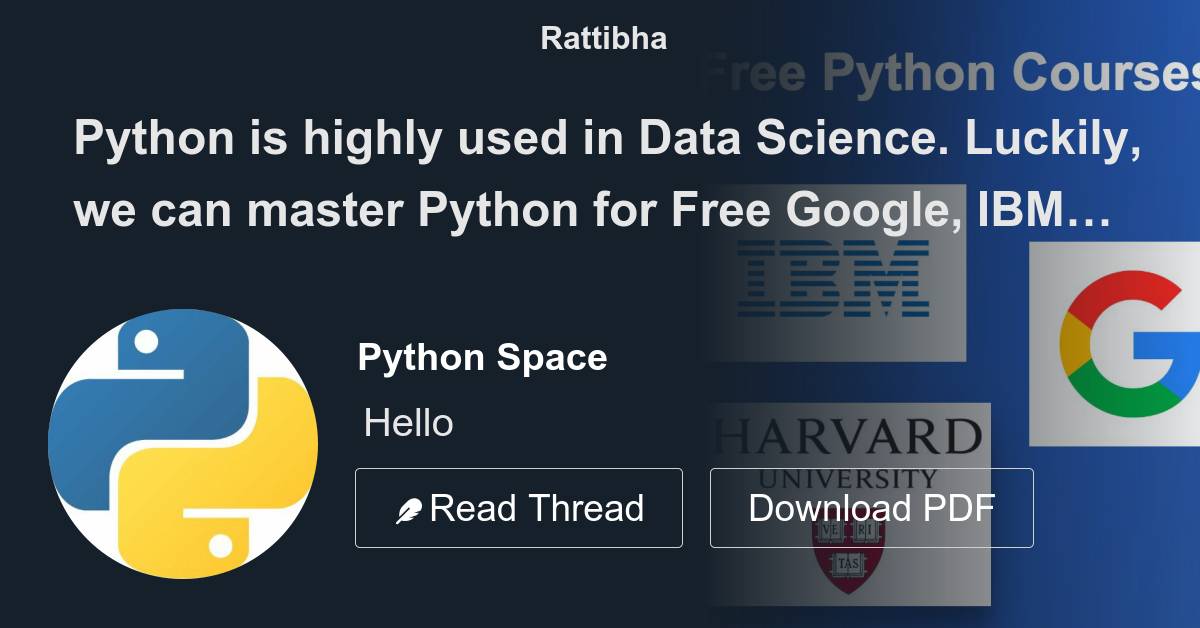Open the Python logo profile avatar
This screenshot has height=628, width=1200.
tap(183, 444)
